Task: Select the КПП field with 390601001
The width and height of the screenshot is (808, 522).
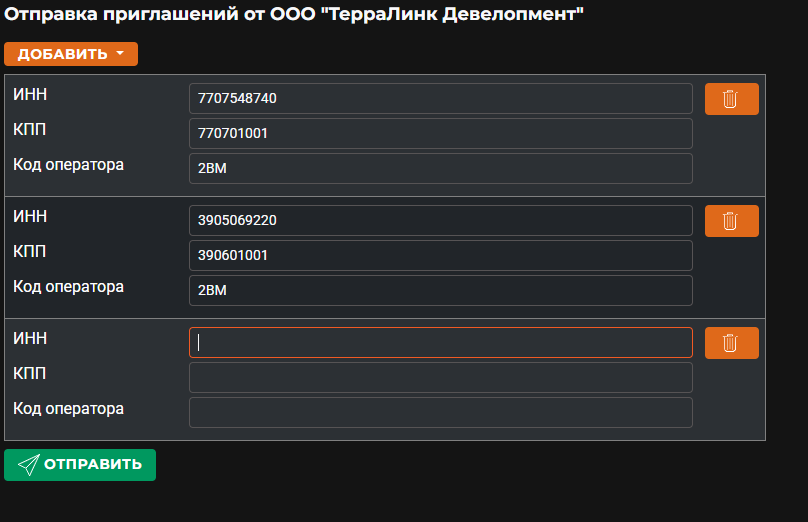Action: pyautogui.click(x=441, y=256)
